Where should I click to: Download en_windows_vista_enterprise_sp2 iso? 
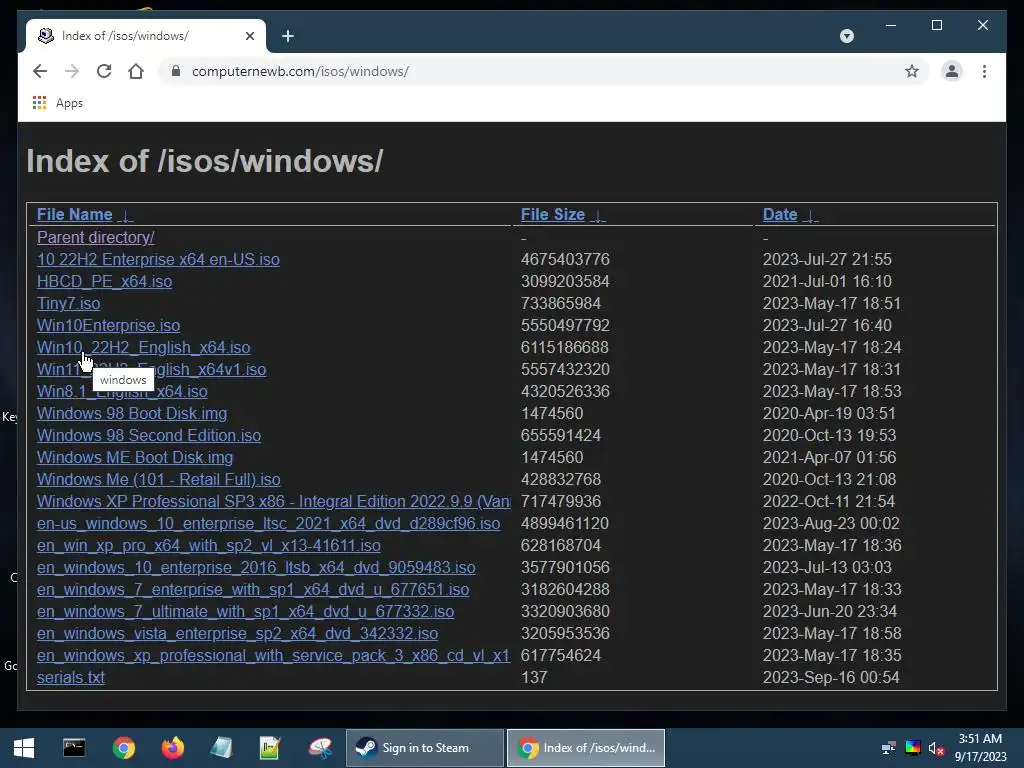coord(238,633)
